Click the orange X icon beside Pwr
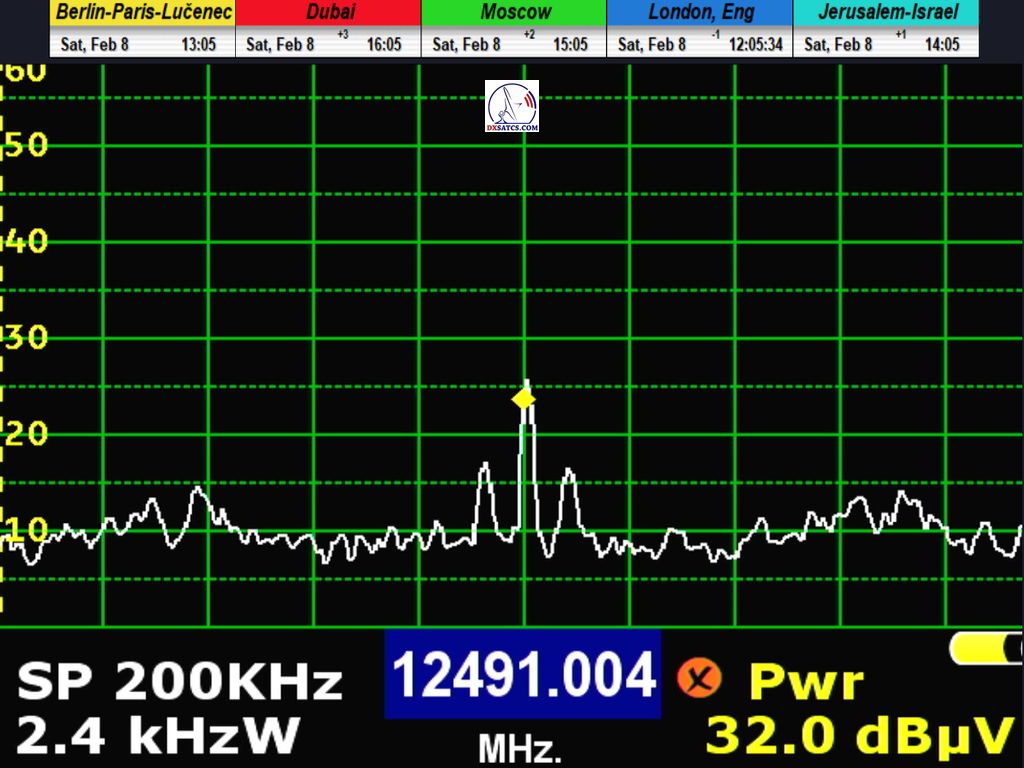This screenshot has height=768, width=1024. [x=699, y=678]
